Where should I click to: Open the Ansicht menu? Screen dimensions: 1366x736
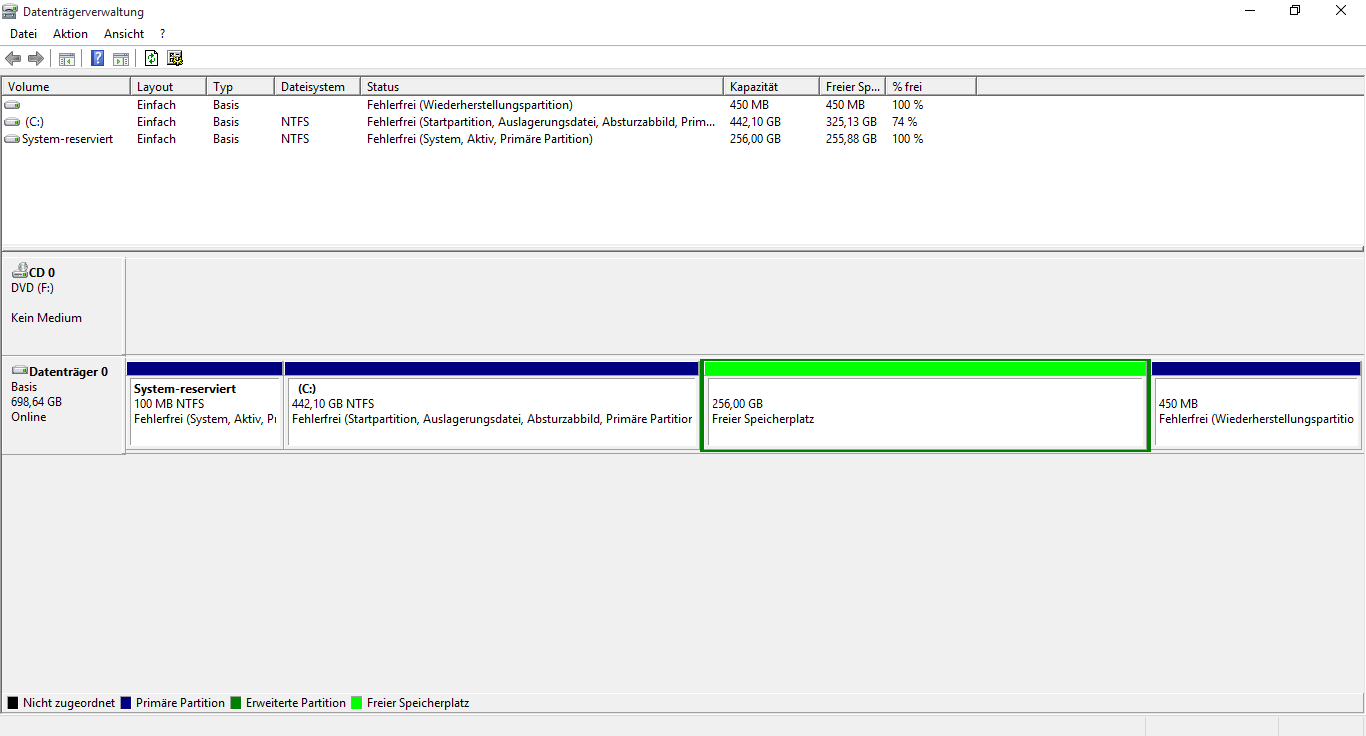pos(124,34)
